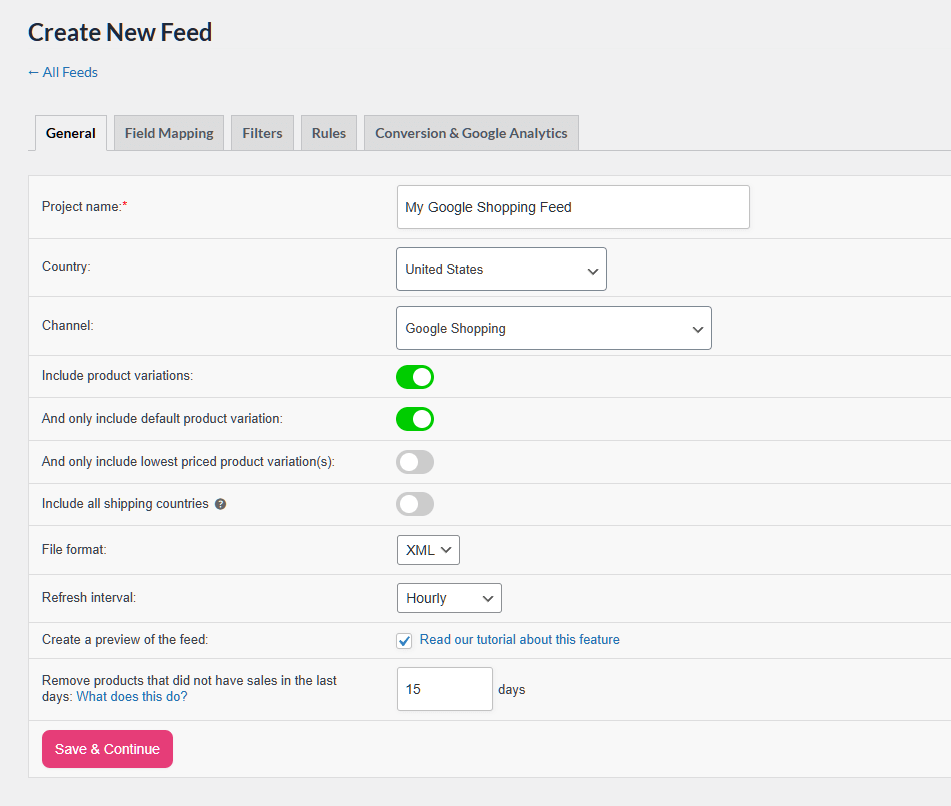Click the Save & Continue button
Screen dimensions: 951x806
(107, 749)
